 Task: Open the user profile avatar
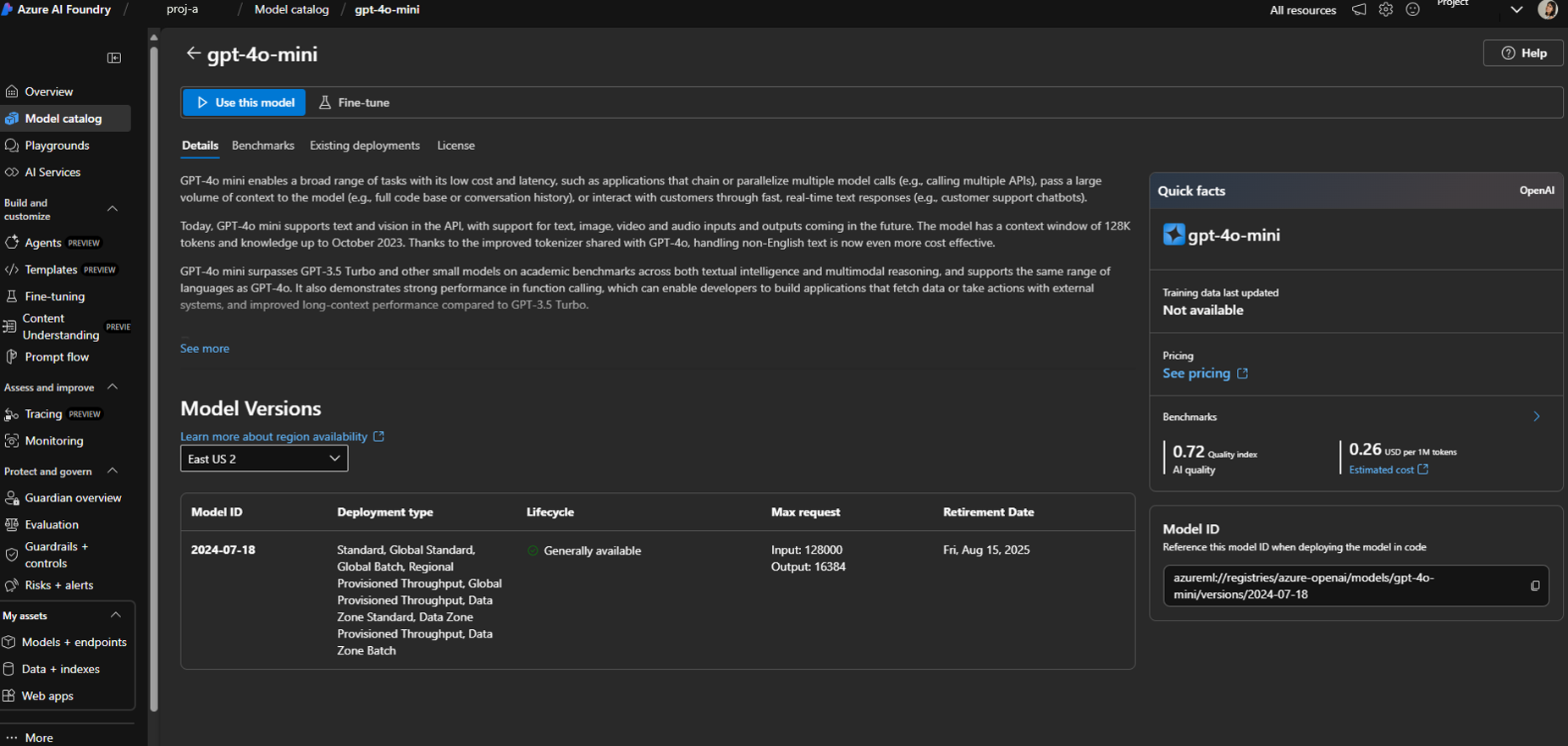coord(1548,9)
